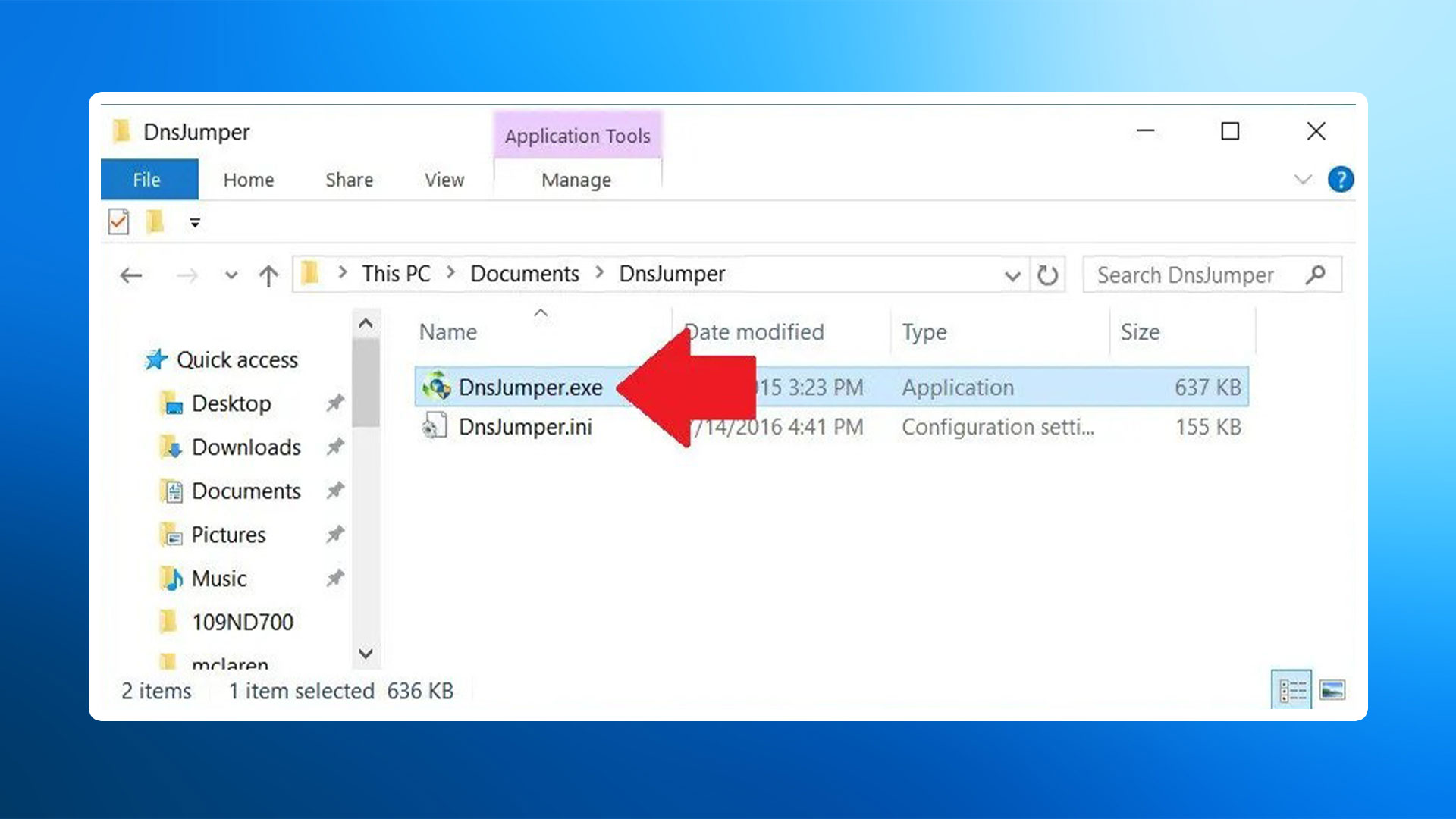
Task: Sort files by Name column
Action: point(448,332)
